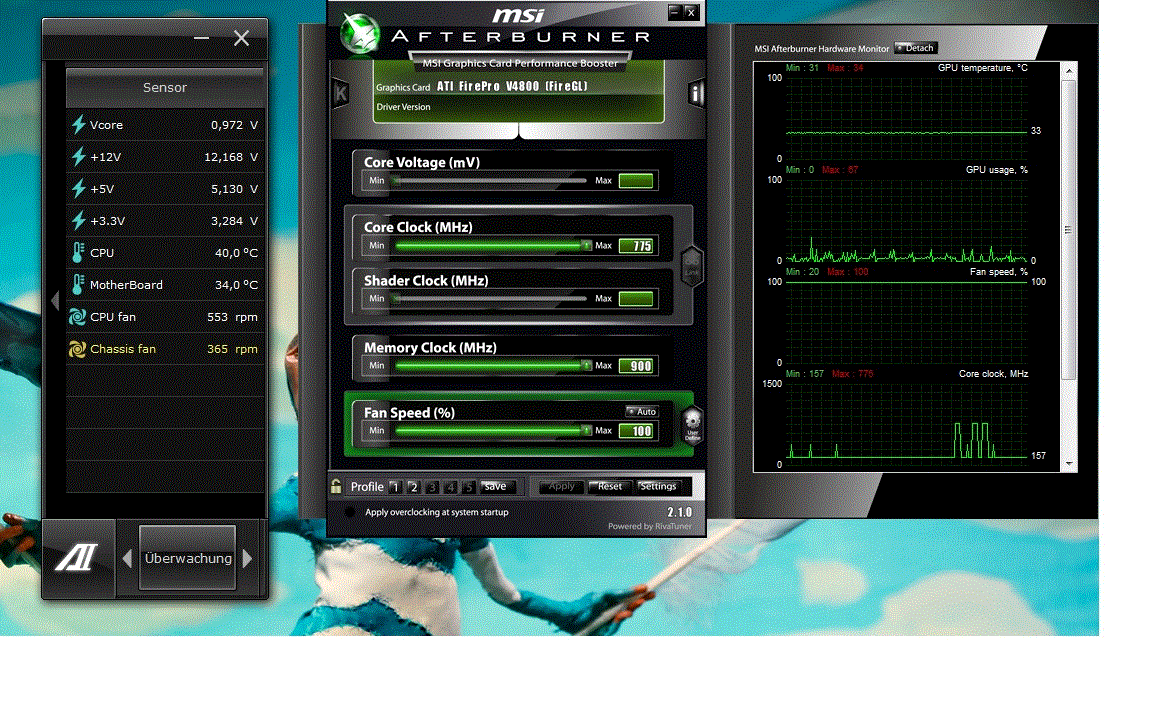This screenshot has width=1152, height=720.
Task: Click the MSI Afterburner green logo
Action: click(x=360, y=35)
